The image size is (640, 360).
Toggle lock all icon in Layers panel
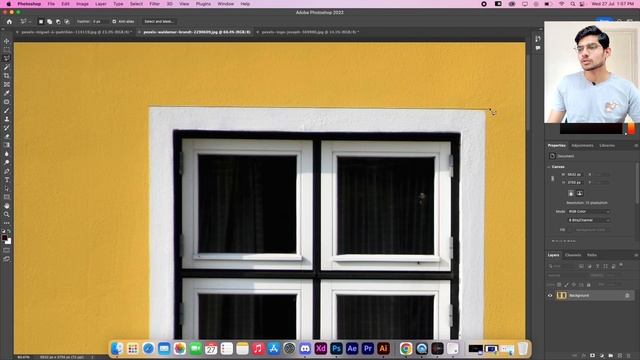click(x=589, y=284)
